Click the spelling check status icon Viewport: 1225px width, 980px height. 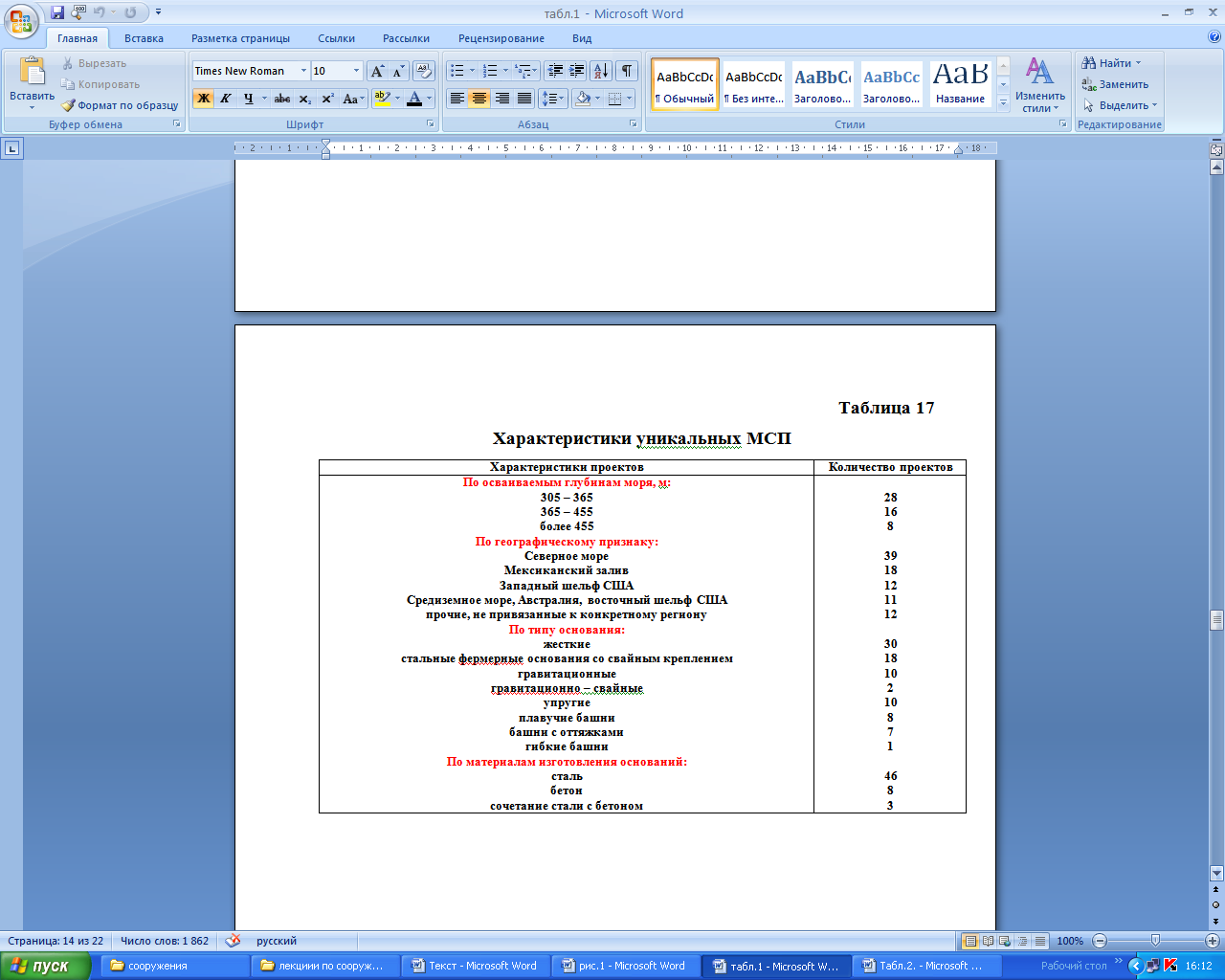tap(234, 941)
